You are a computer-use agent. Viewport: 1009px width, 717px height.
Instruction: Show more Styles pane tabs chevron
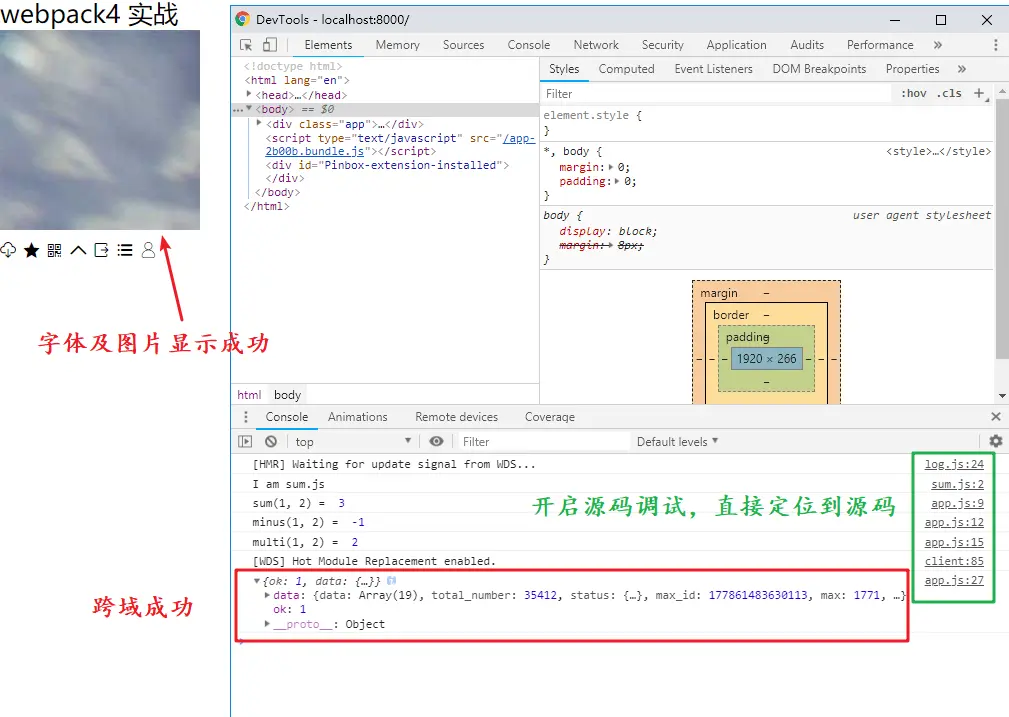[x=961, y=69]
